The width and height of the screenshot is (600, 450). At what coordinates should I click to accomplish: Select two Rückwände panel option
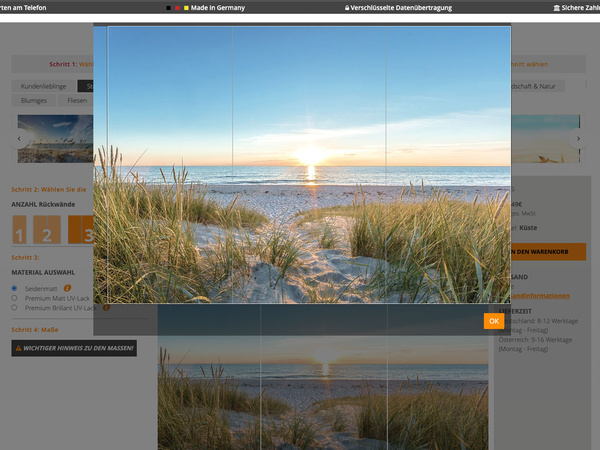tap(47, 229)
